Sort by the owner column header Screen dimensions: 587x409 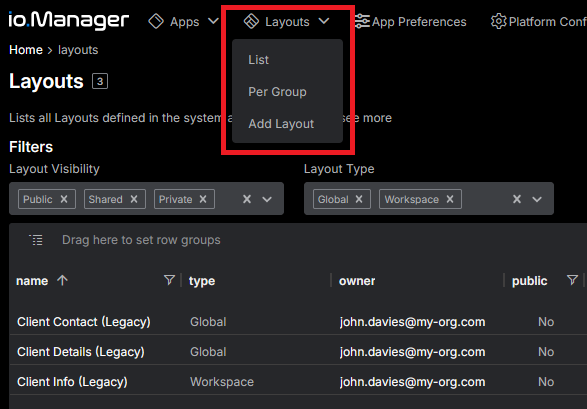(x=357, y=281)
